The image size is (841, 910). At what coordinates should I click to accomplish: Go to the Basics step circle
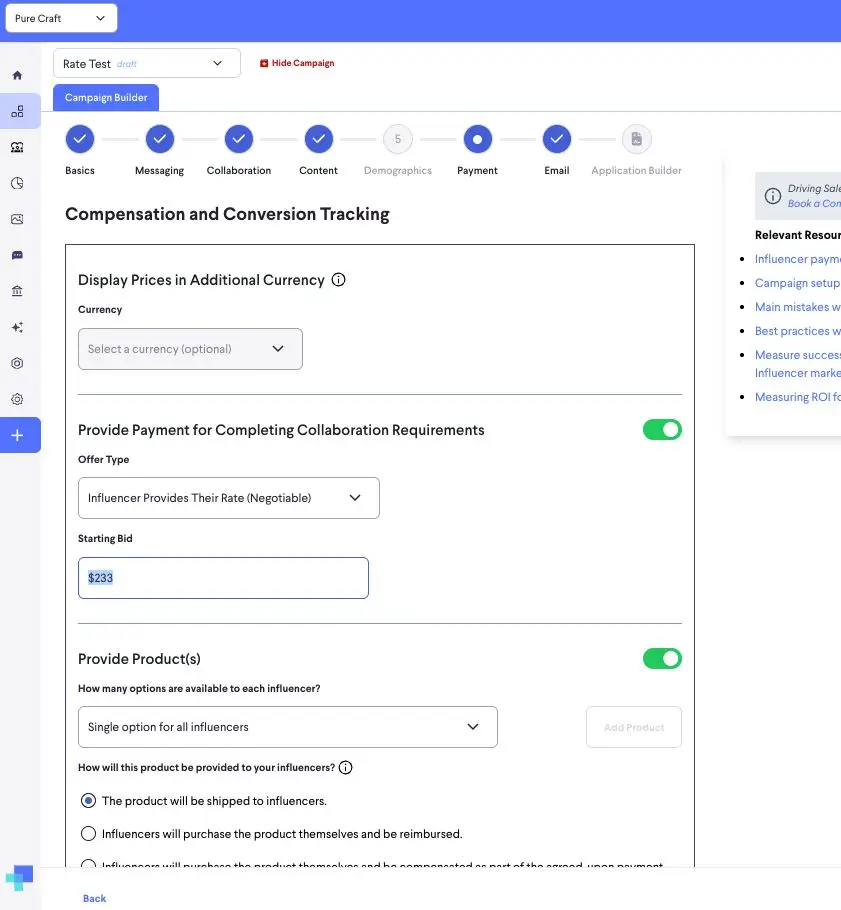(x=80, y=139)
